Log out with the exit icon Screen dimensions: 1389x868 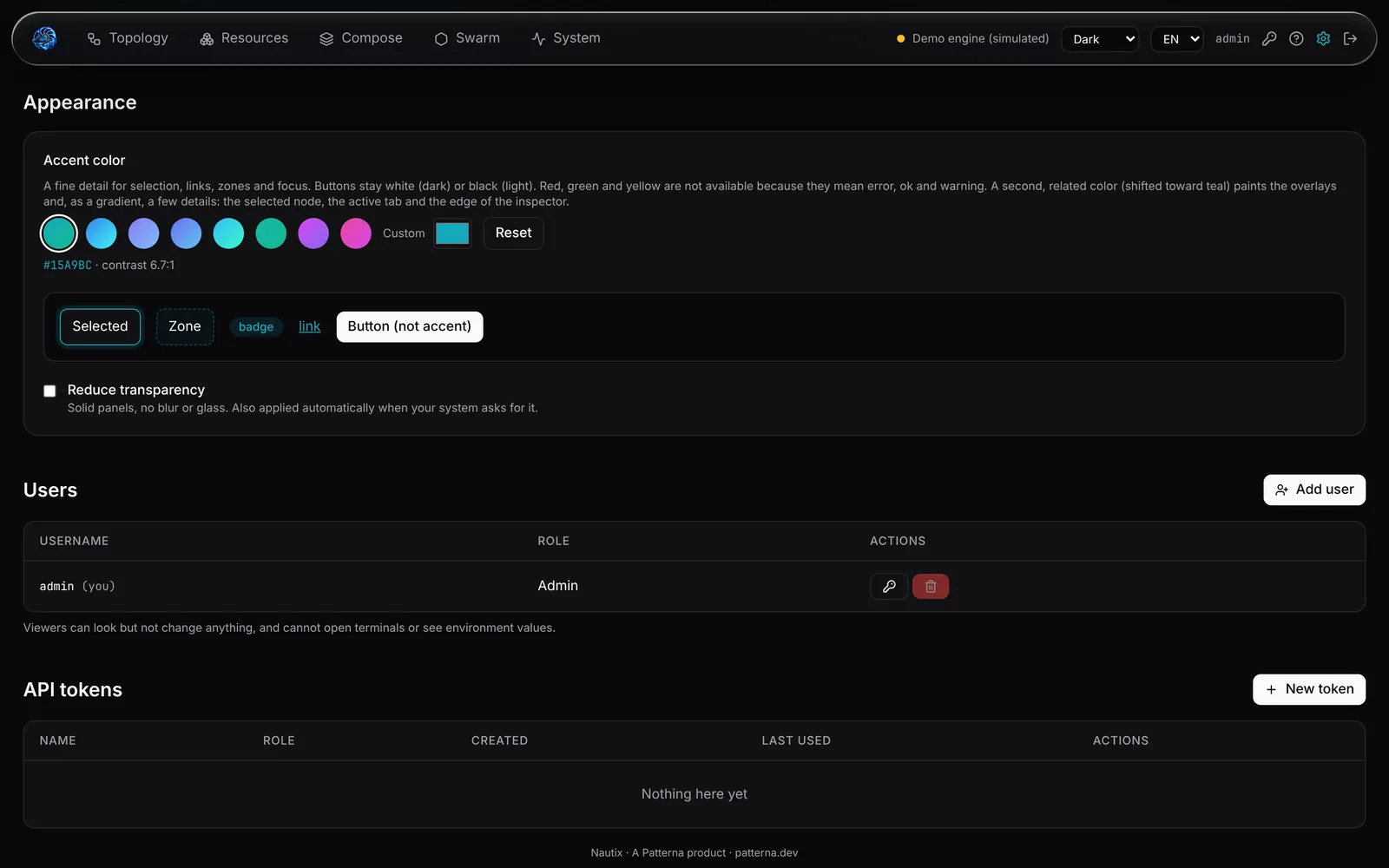pyautogui.click(x=1350, y=38)
